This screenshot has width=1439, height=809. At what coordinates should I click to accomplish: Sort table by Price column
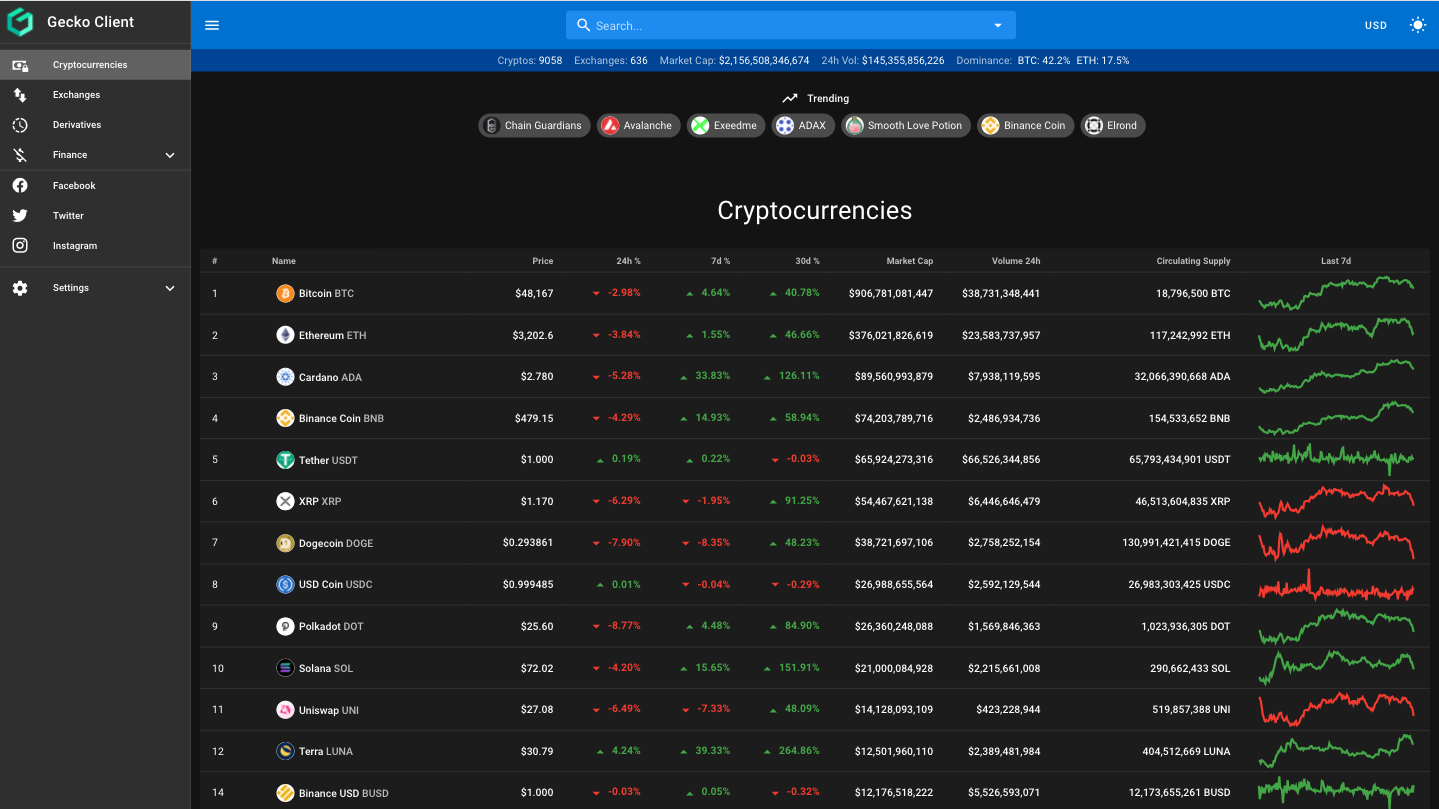pos(543,261)
